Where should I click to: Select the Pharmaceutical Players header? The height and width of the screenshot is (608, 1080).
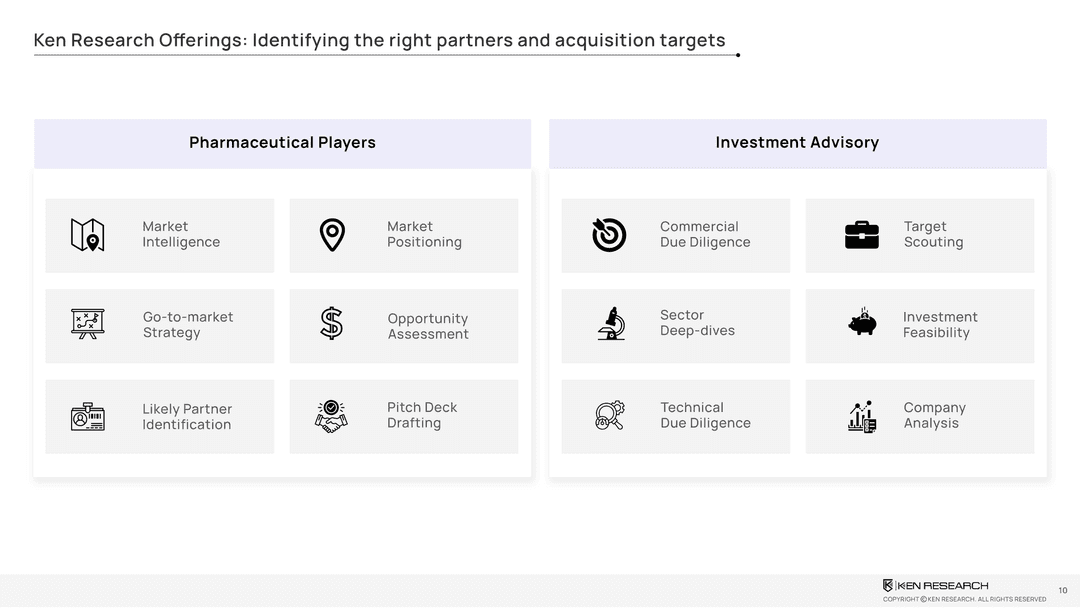coord(282,143)
